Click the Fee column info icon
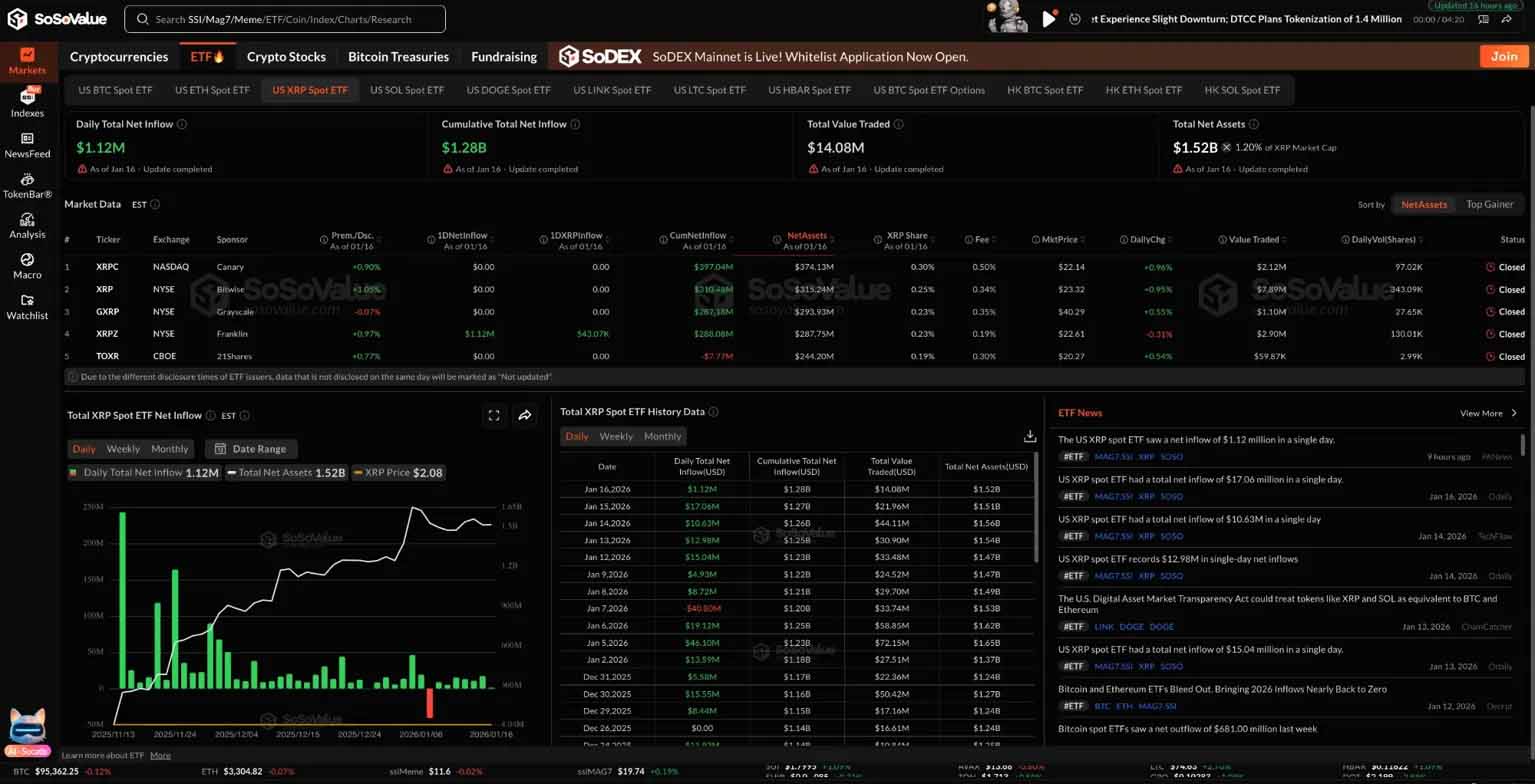This screenshot has width=1535, height=784. 969,240
